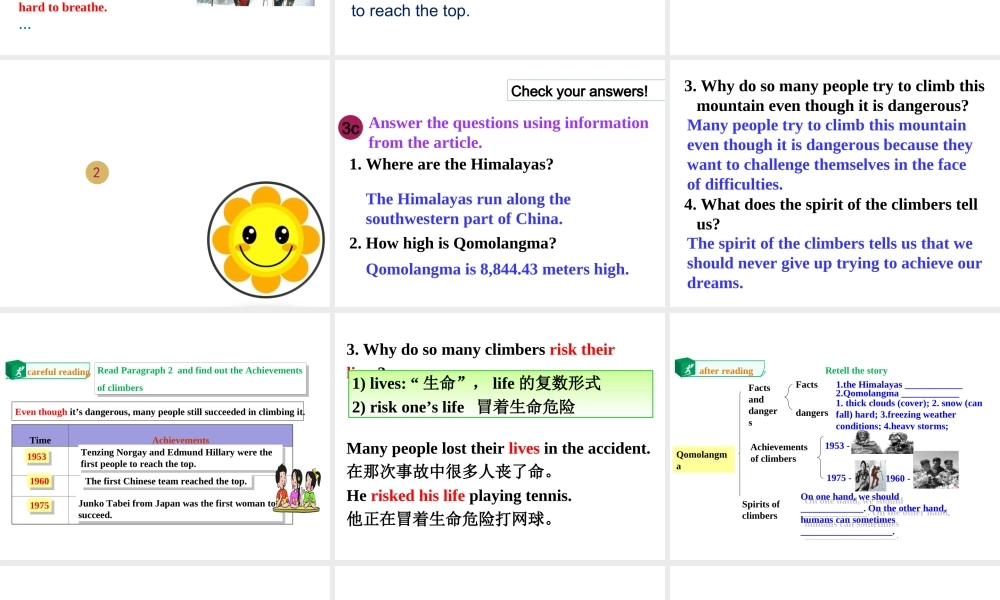This screenshot has width=1000, height=600.
Task: Click the answer never give up achieving dreams
Action: coord(834,263)
